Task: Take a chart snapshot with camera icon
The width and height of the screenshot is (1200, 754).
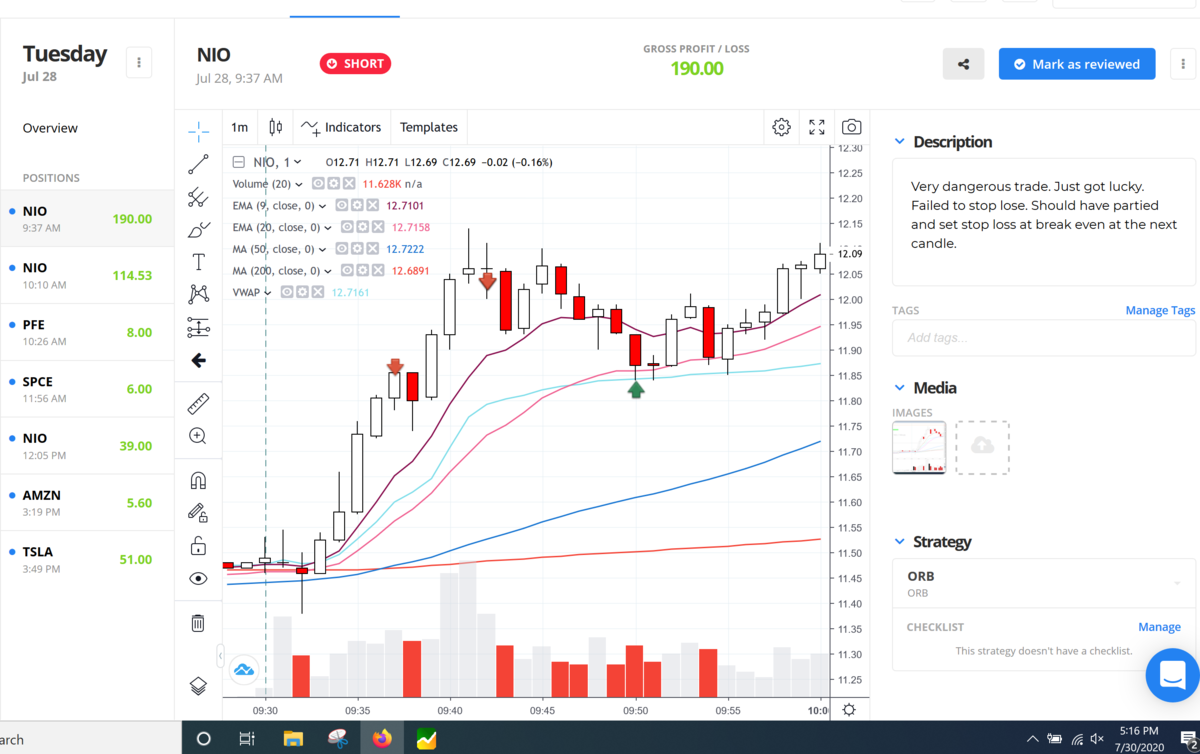Action: pyautogui.click(x=851, y=127)
